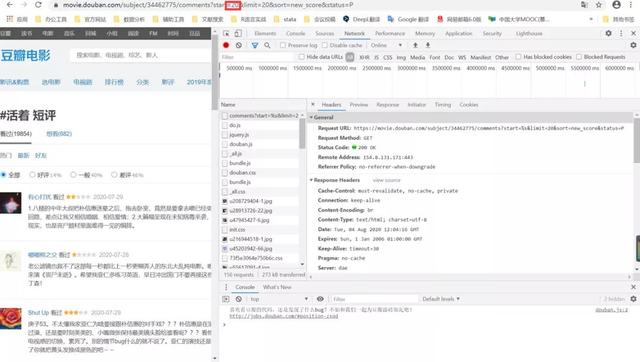640x362 pixels.
Task: Stop recording network log red button
Action: (x=226, y=45)
